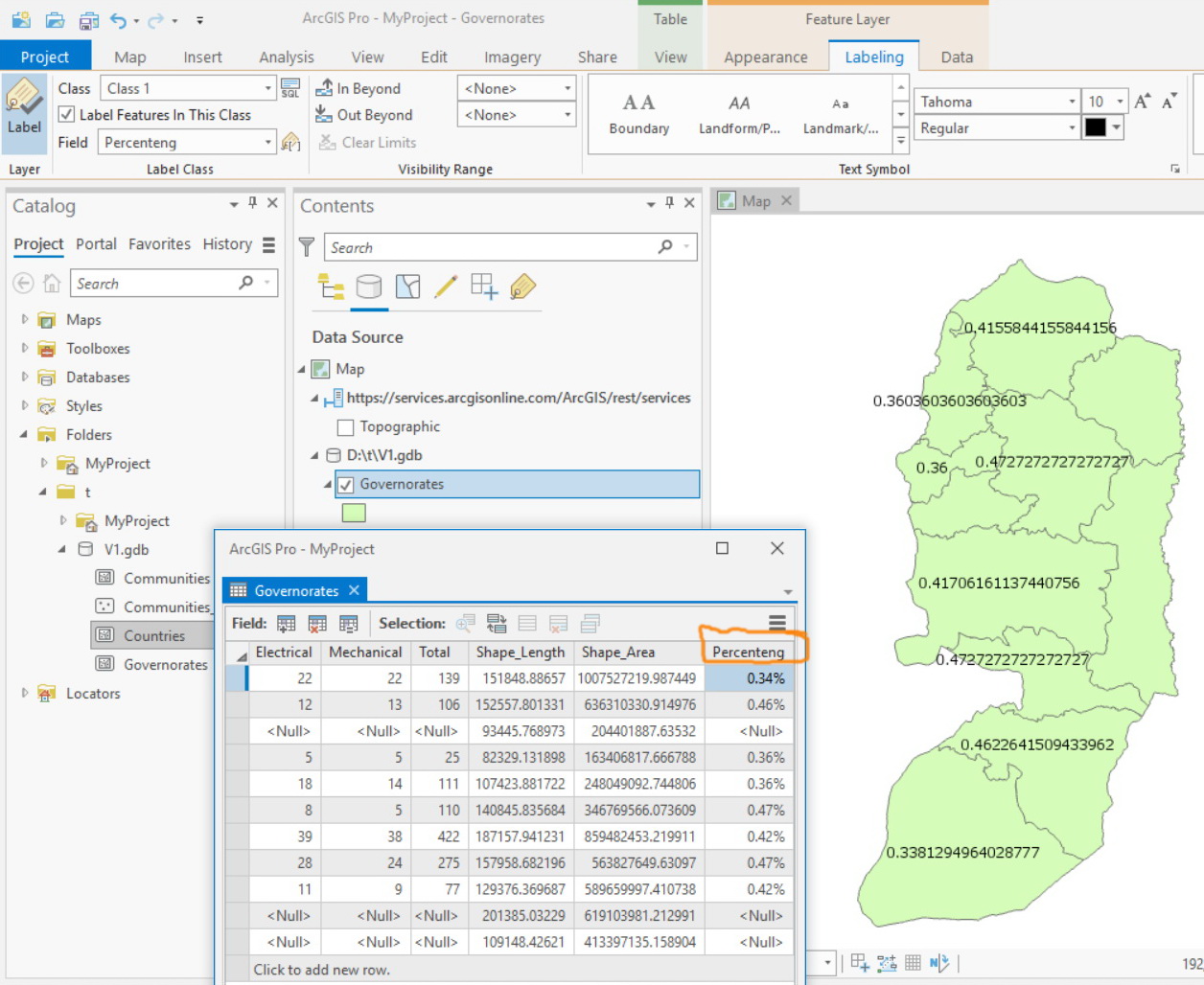Select List By Editing pencil icon
Viewport: 1204px width, 985px height.
coord(446,286)
